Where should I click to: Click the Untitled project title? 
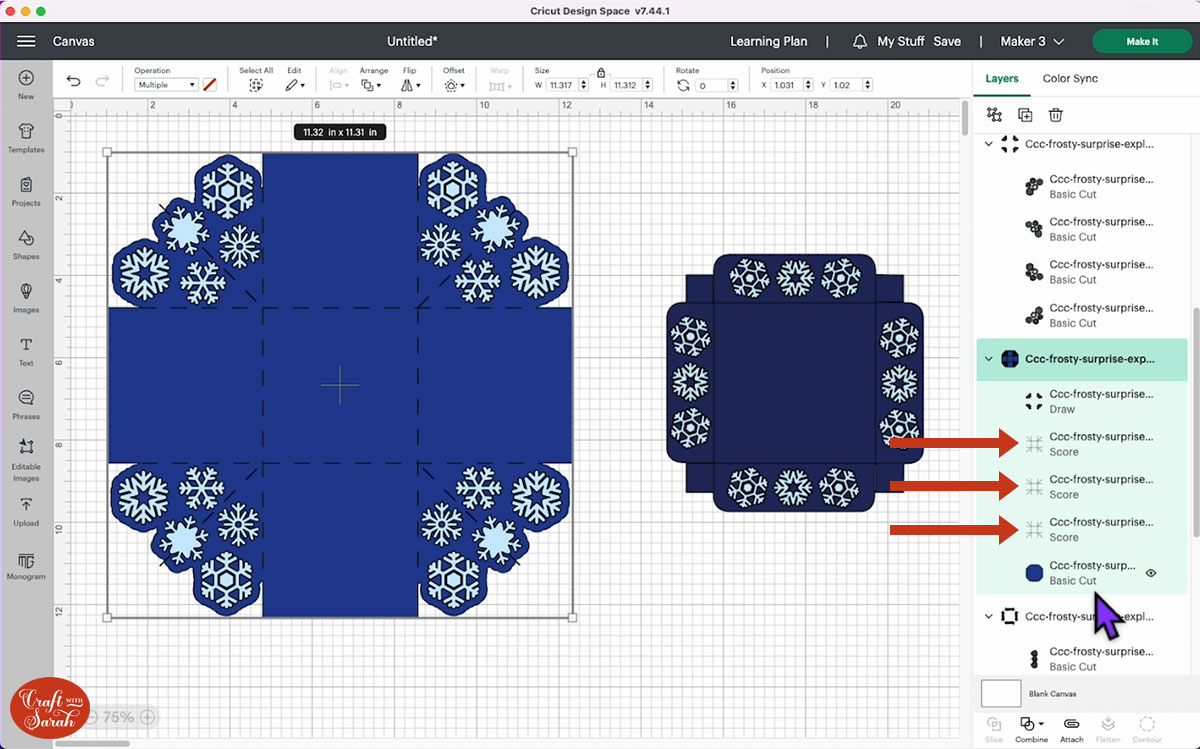click(x=412, y=41)
